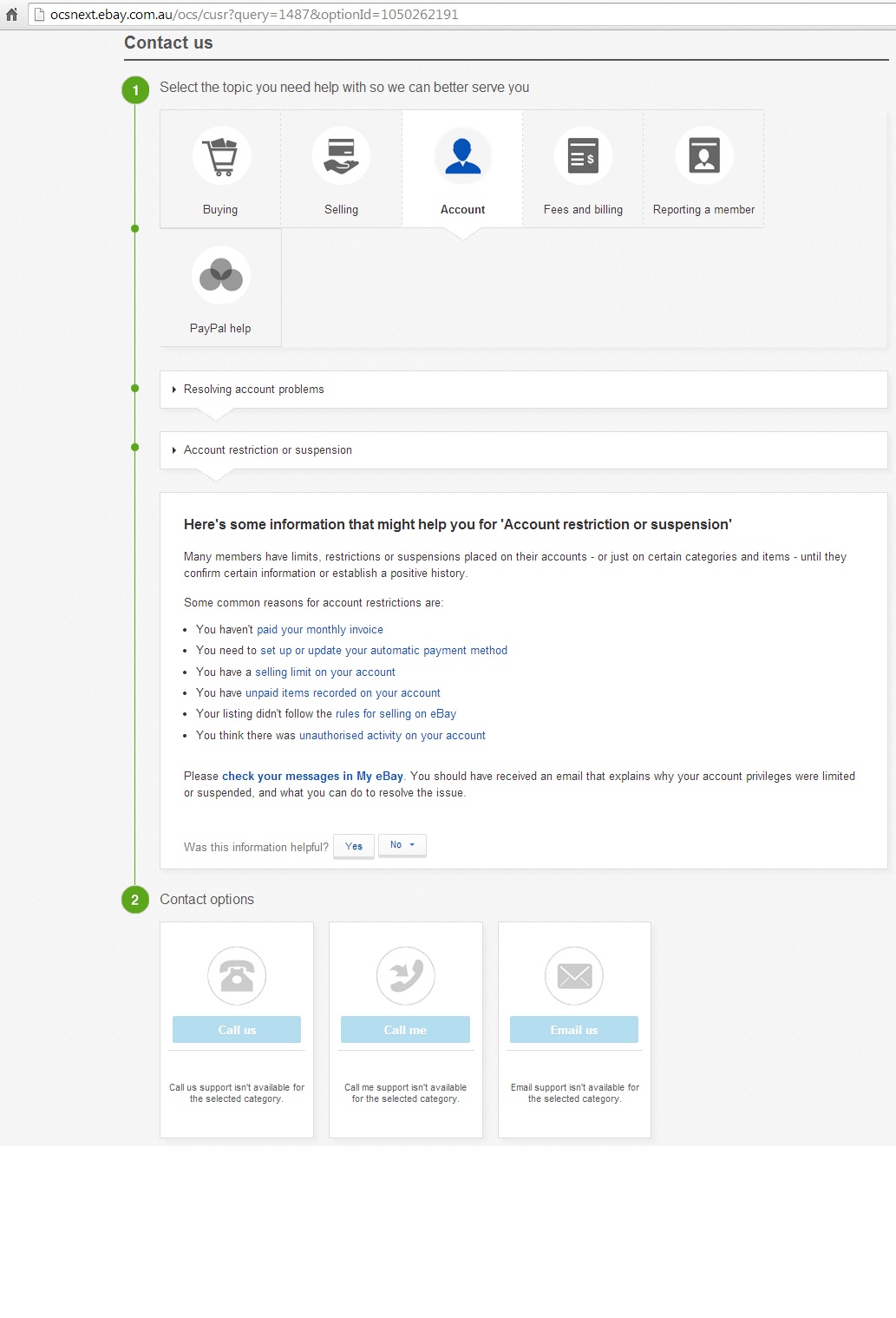Click the Account person icon
Image resolution: width=896 pixels, height=1318 pixels.
tap(462, 156)
